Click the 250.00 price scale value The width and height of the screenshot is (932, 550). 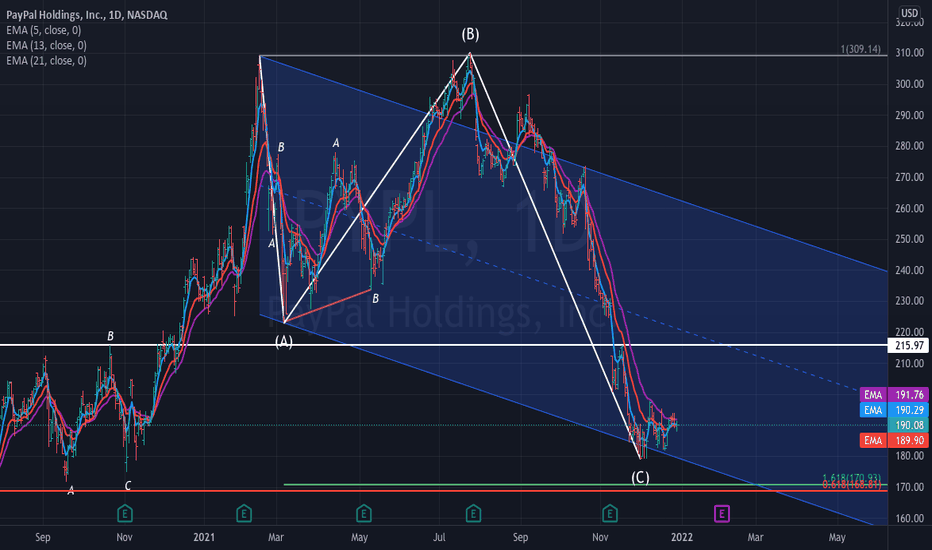(x=909, y=239)
